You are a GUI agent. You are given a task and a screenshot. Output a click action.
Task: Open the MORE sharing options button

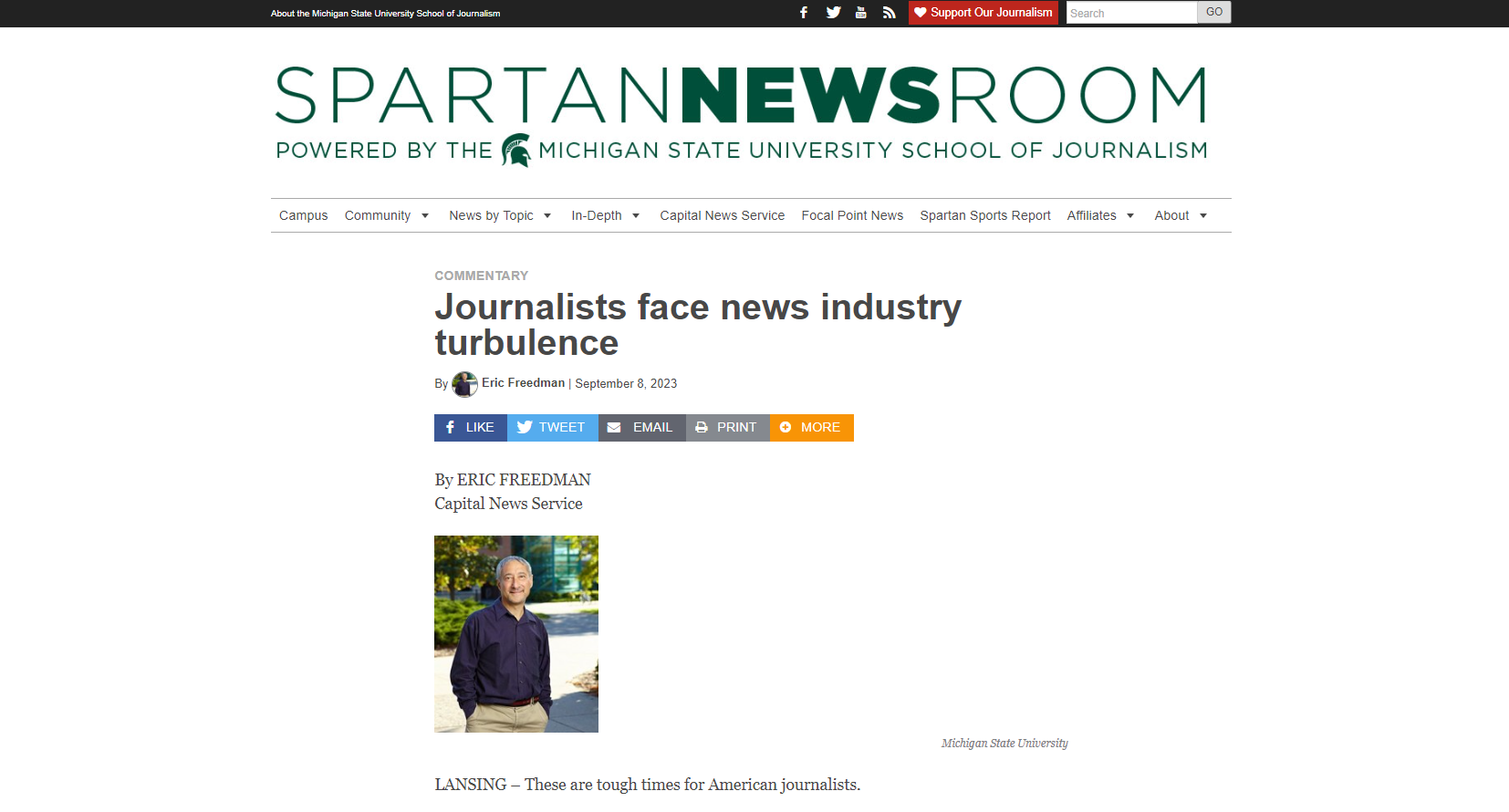coord(812,428)
